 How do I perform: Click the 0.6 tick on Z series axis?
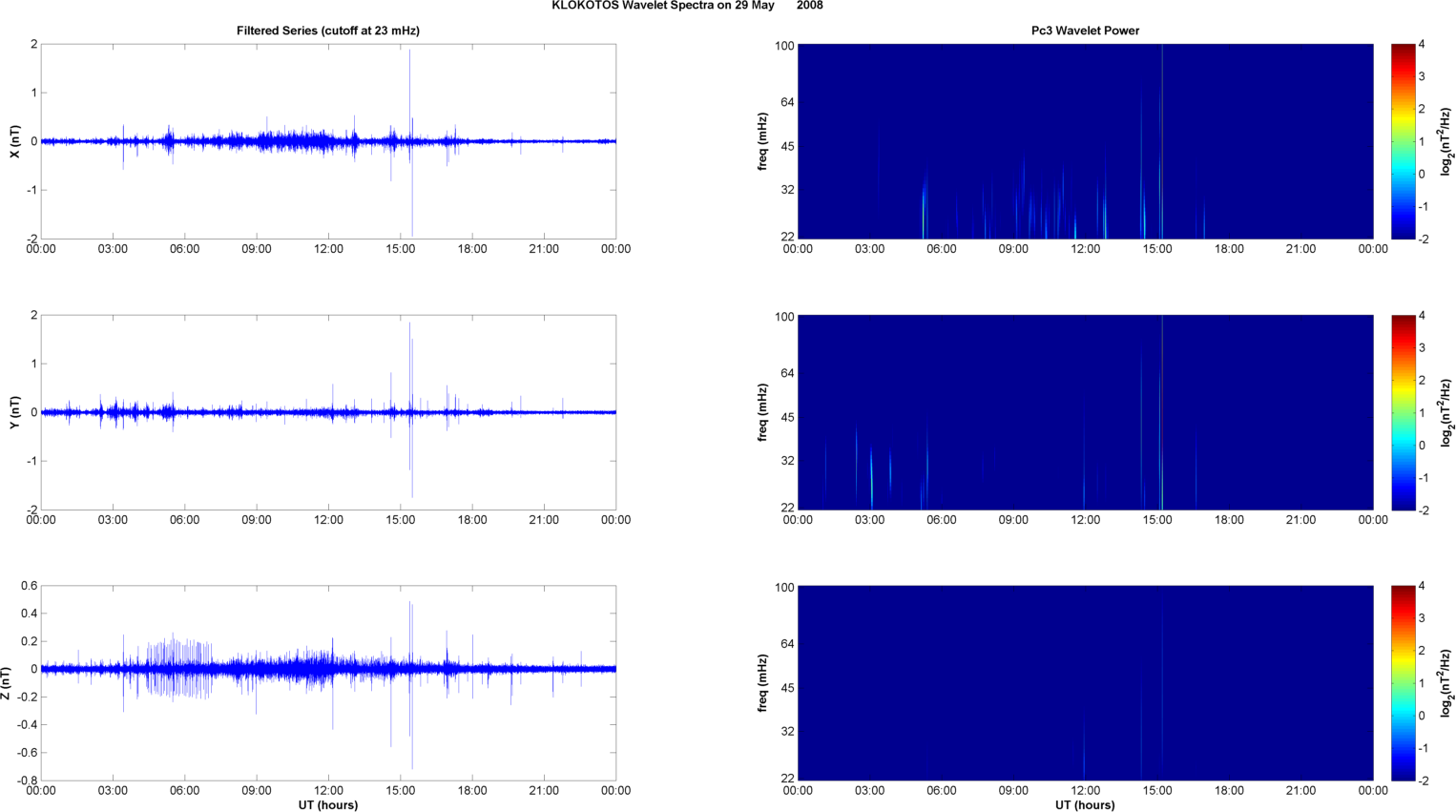coord(29,586)
